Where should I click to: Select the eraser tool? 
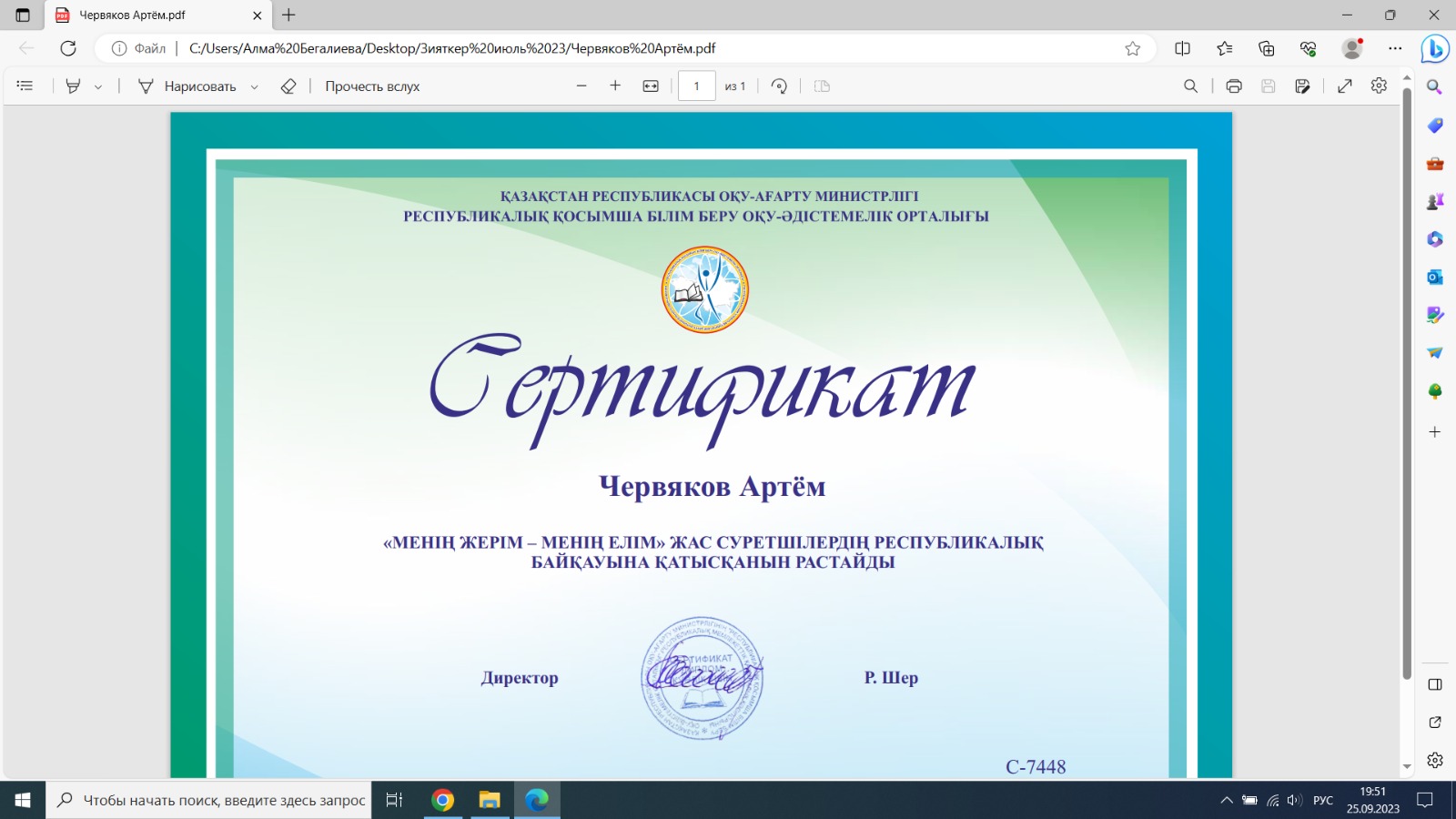288,86
